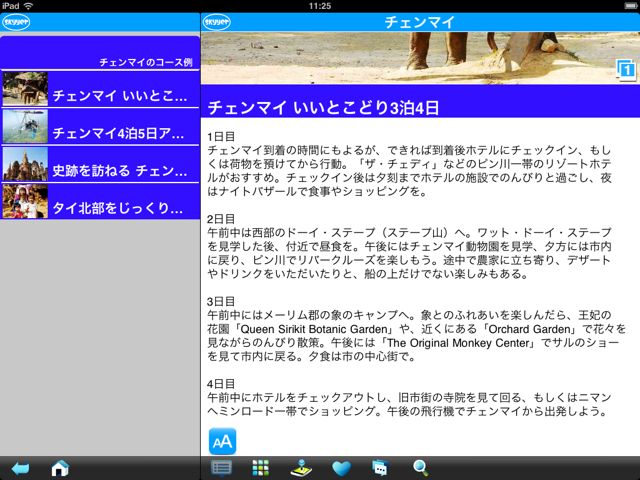Image resolution: width=640 pixels, height=480 pixels.
Task: Tap the heart favorites icon
Action: point(341,468)
